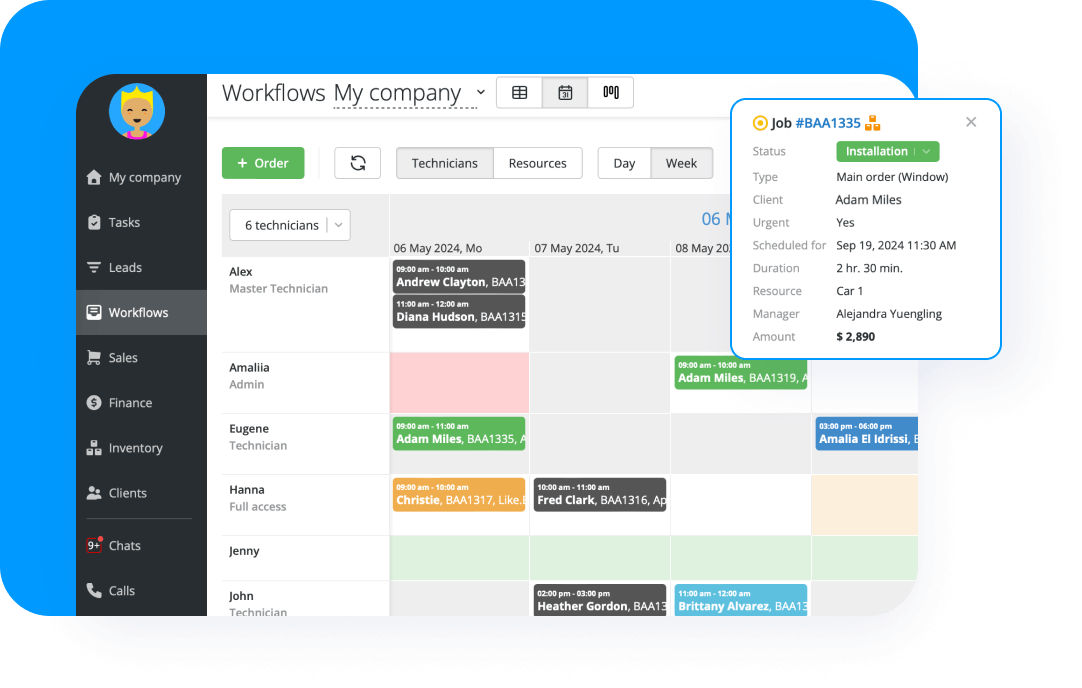Click the green Order button
This screenshot has height=688, width=1082.
click(x=263, y=162)
